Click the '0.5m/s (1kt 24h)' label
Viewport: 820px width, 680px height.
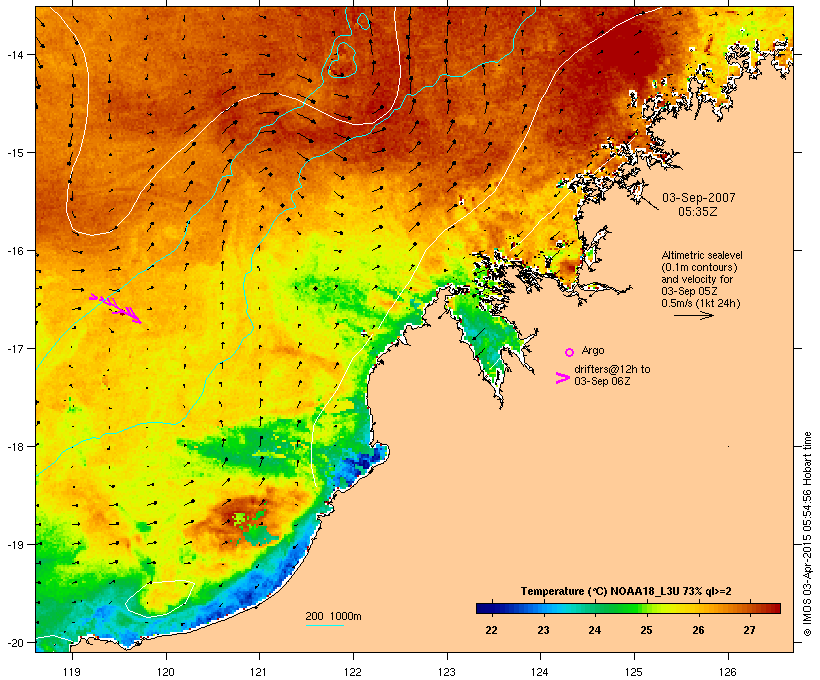[x=701, y=303]
